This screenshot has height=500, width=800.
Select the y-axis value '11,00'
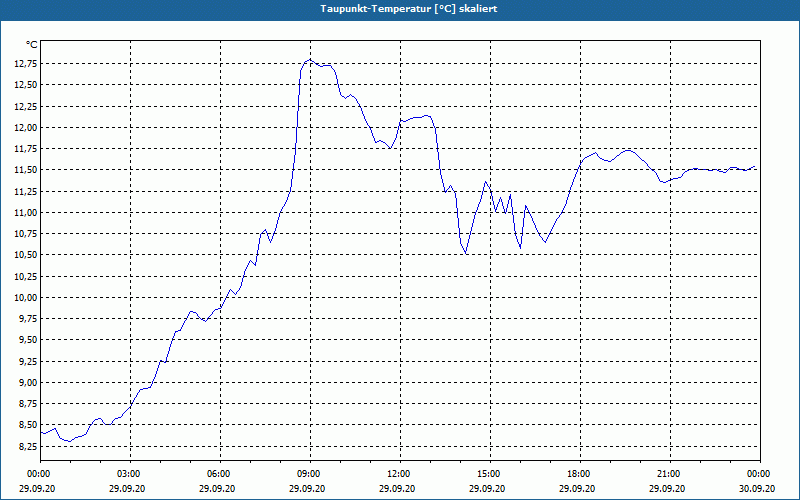coord(24,212)
